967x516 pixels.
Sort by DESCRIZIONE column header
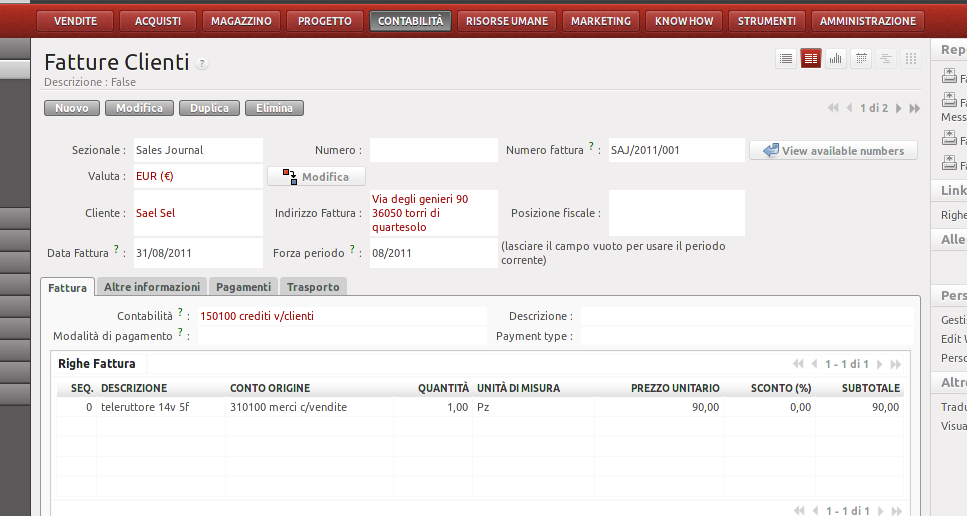(134, 388)
